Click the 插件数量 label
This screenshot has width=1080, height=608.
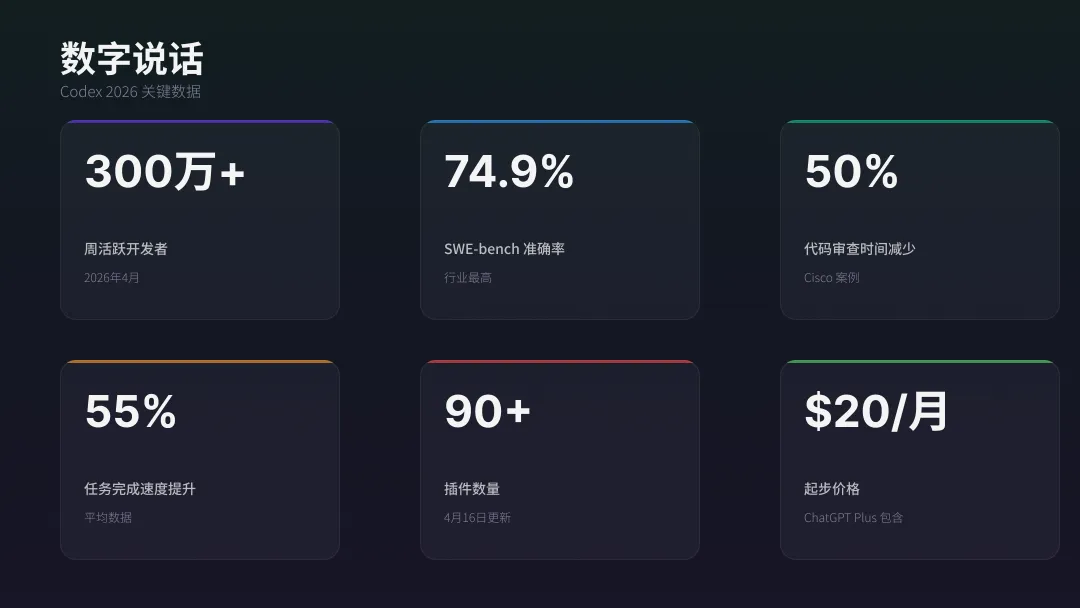(x=472, y=489)
